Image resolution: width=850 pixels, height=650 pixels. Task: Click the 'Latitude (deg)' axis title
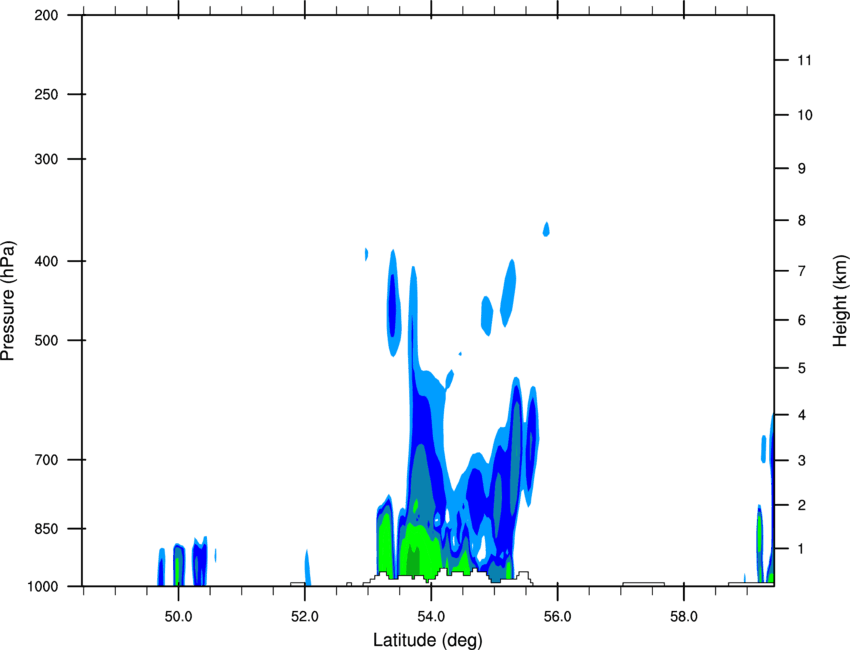[x=428, y=640]
